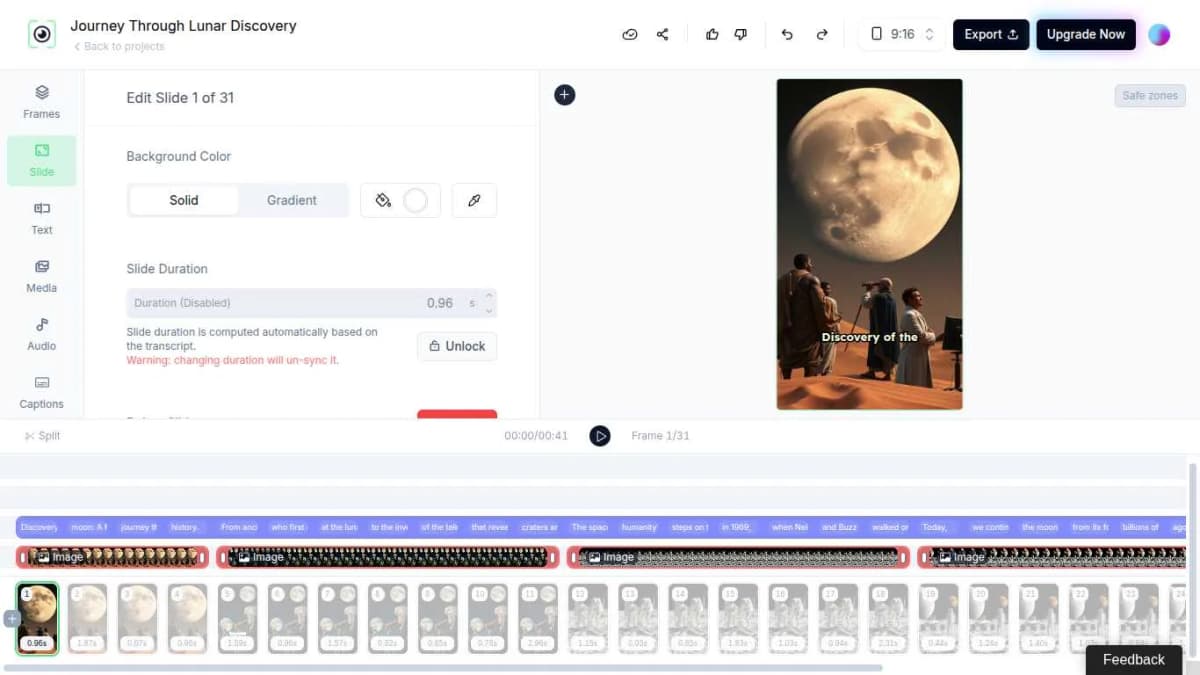The height and width of the screenshot is (675, 1200).
Task: Select the Slide sidebar tool
Action: tap(41, 160)
